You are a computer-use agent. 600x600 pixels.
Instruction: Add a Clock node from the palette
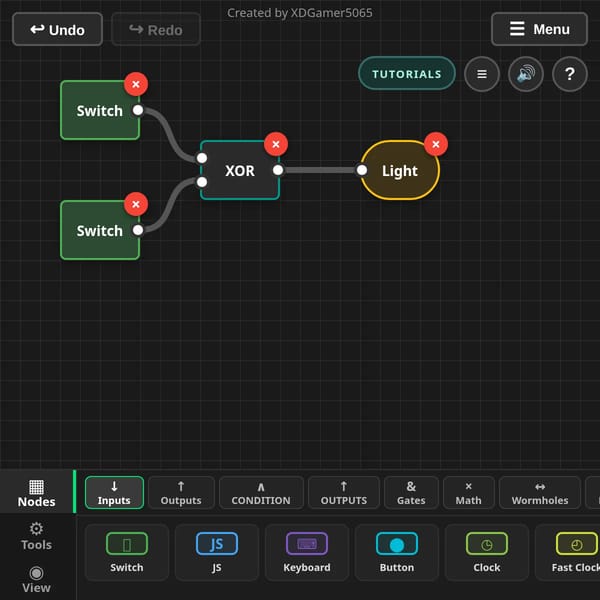(487, 553)
